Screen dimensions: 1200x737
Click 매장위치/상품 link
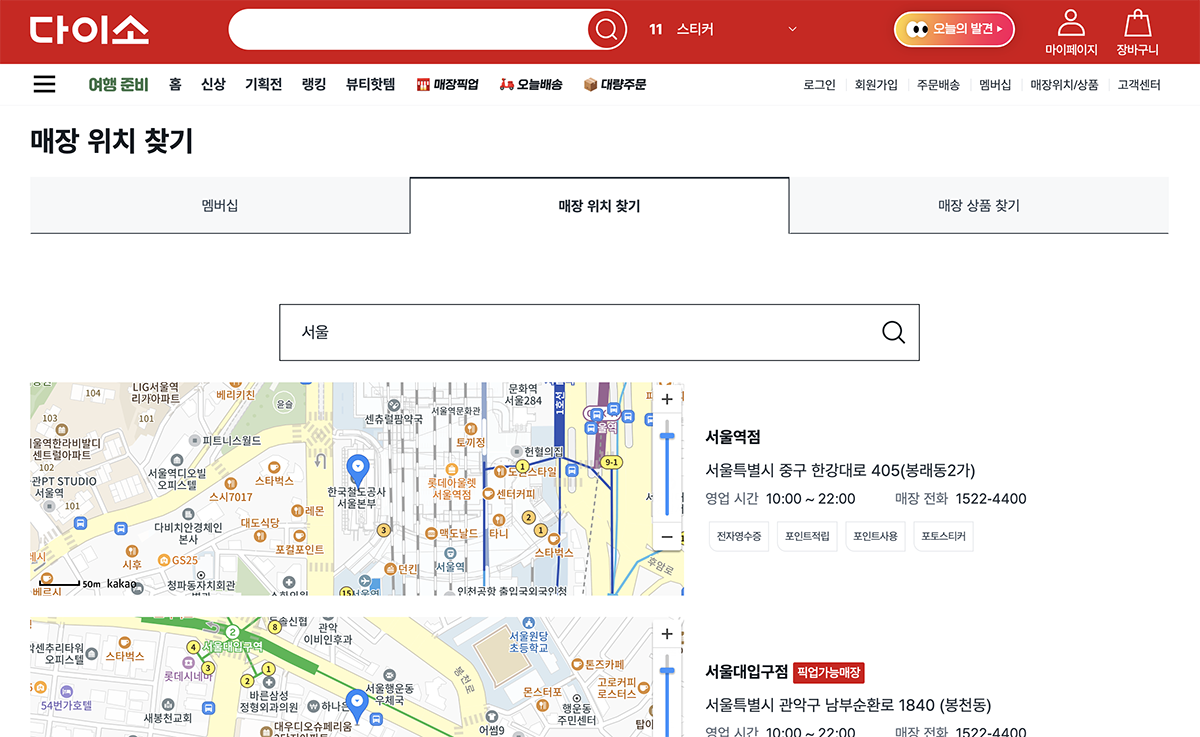pyautogui.click(x=1064, y=85)
